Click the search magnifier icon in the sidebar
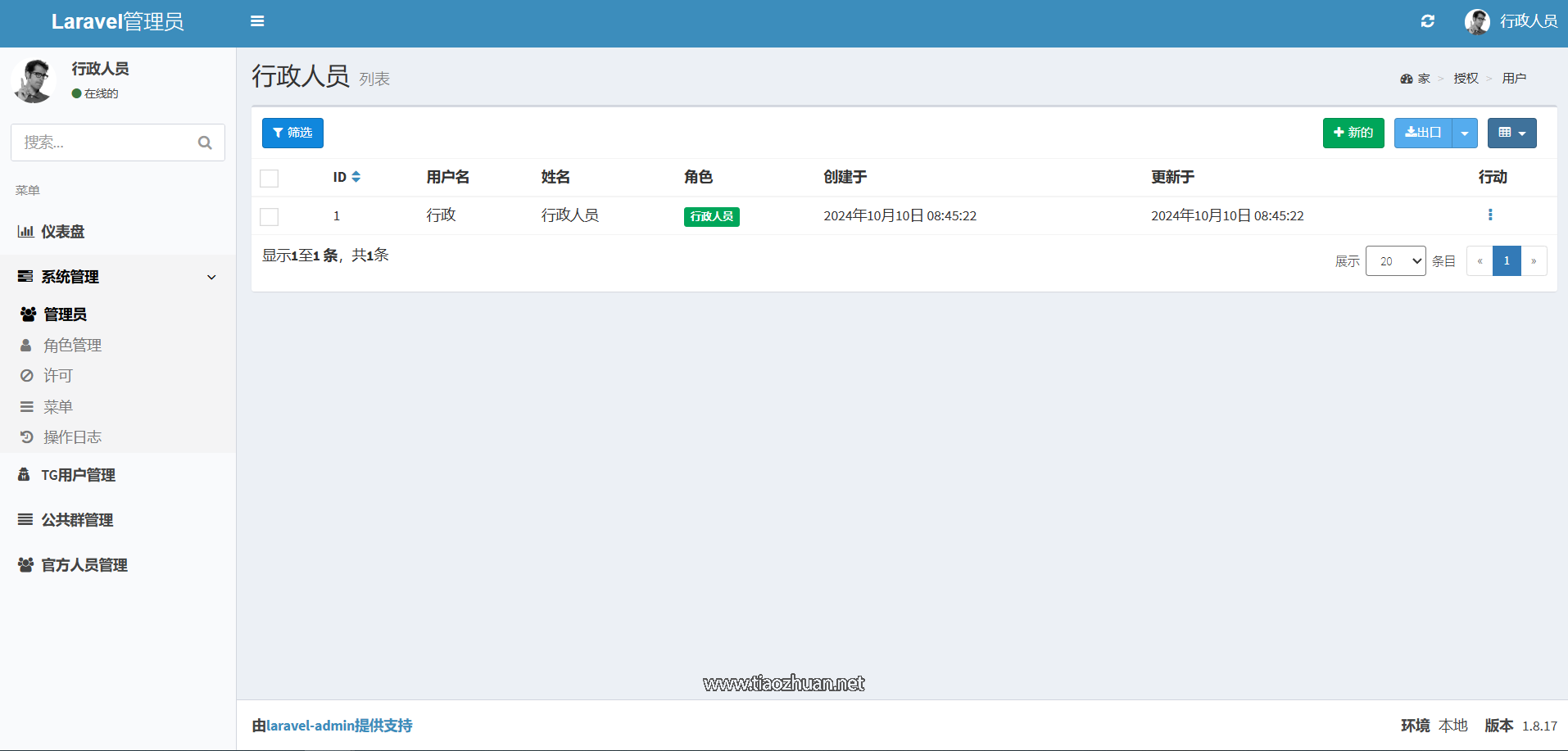The image size is (1568, 751). (x=205, y=142)
